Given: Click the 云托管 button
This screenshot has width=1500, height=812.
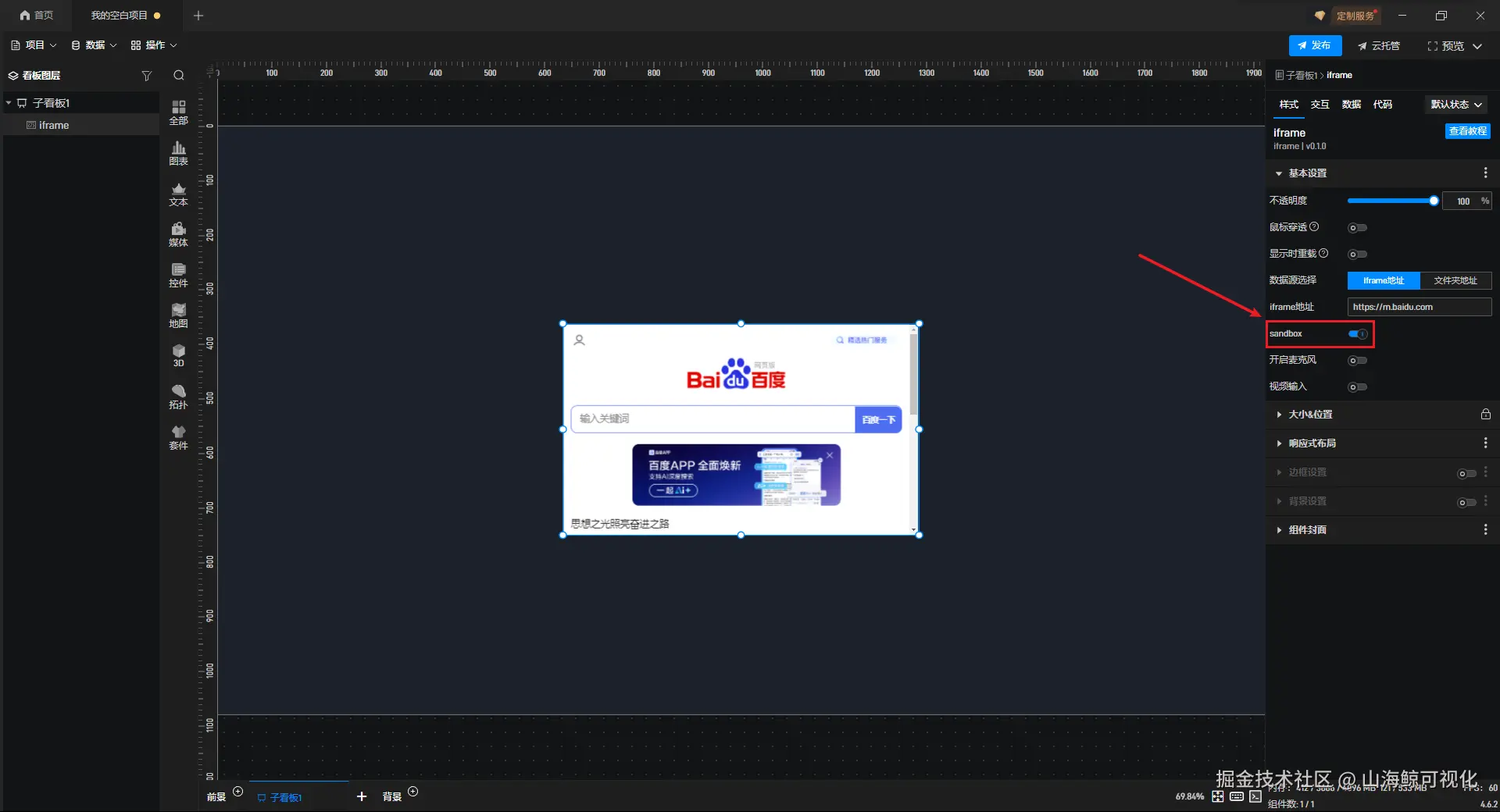Looking at the screenshot, I should [1379, 46].
